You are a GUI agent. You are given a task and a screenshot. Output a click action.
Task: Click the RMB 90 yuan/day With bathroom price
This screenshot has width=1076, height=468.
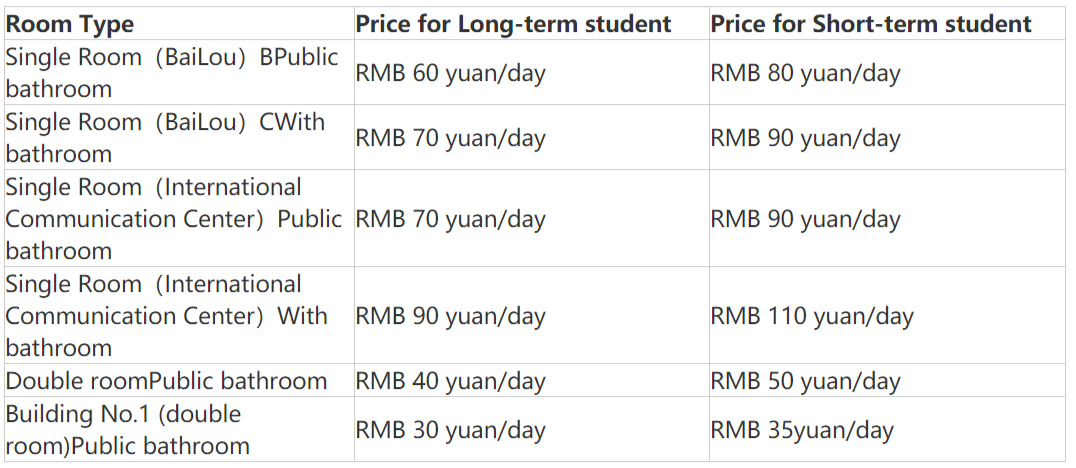(450, 316)
